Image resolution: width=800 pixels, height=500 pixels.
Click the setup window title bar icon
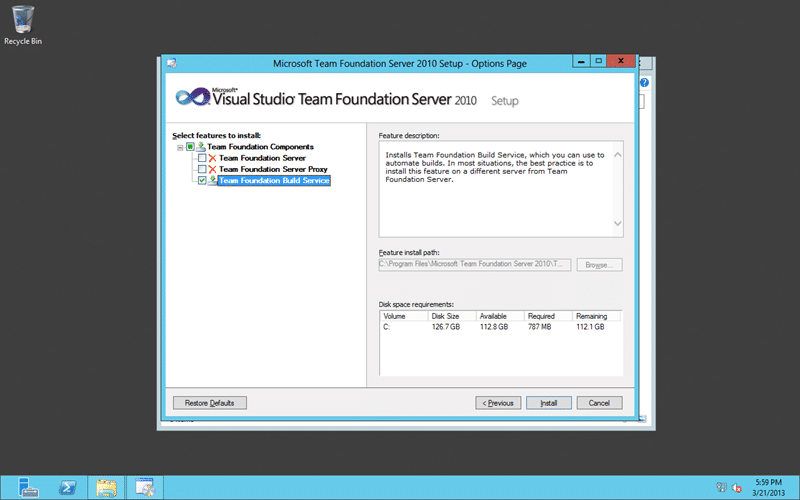(x=172, y=63)
